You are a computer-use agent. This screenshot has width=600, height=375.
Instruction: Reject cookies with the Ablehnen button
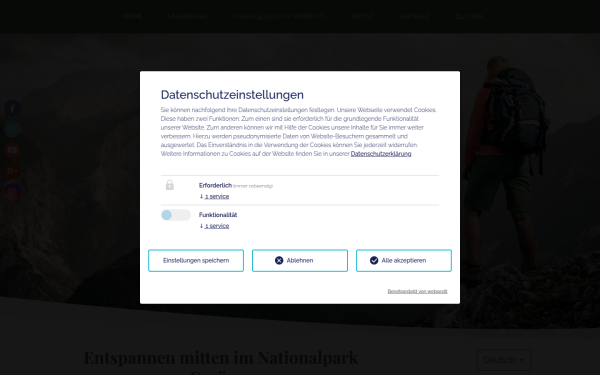(x=300, y=261)
